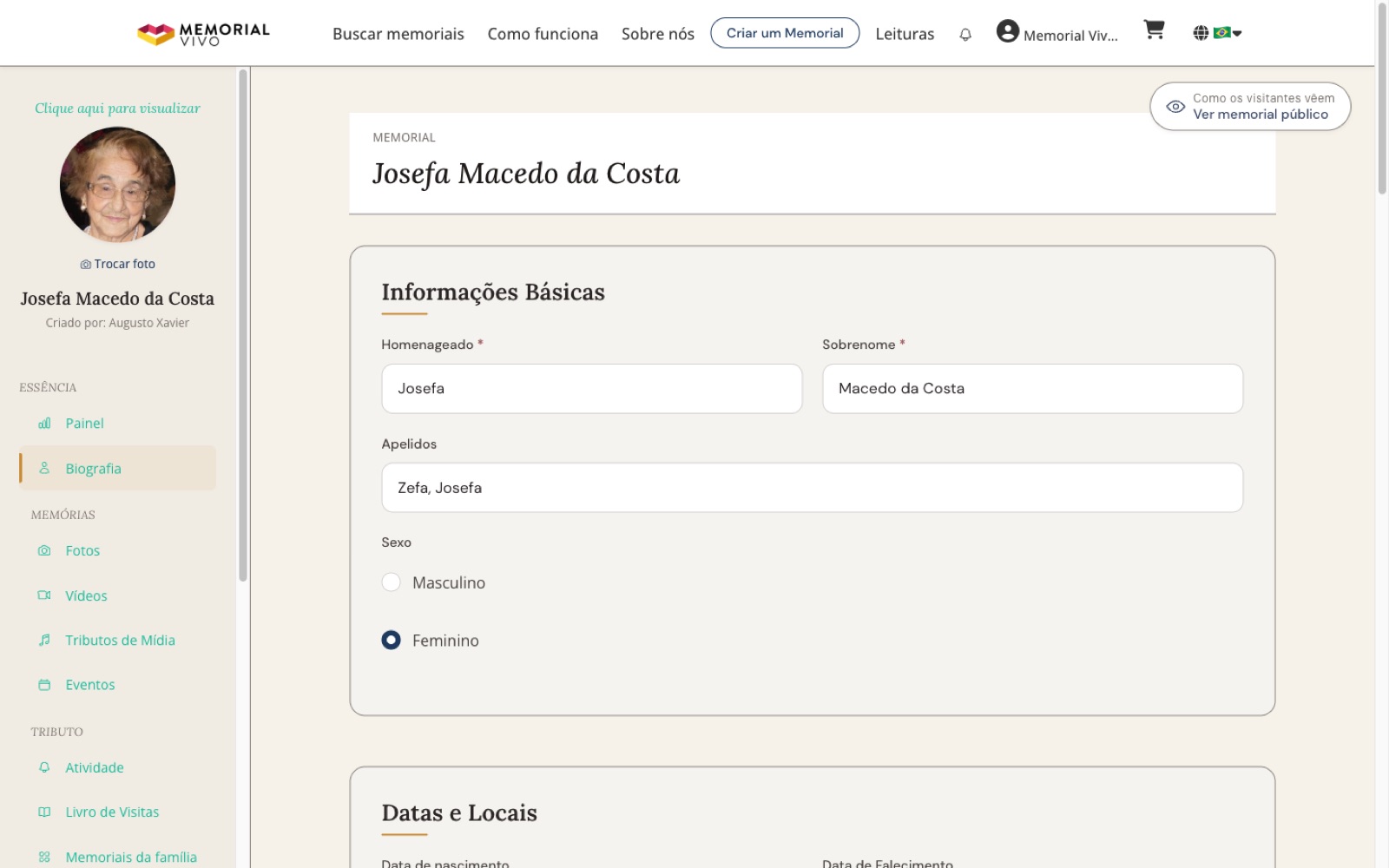Select the Biografia sidebar item
The image size is (1389, 868).
tap(117, 468)
